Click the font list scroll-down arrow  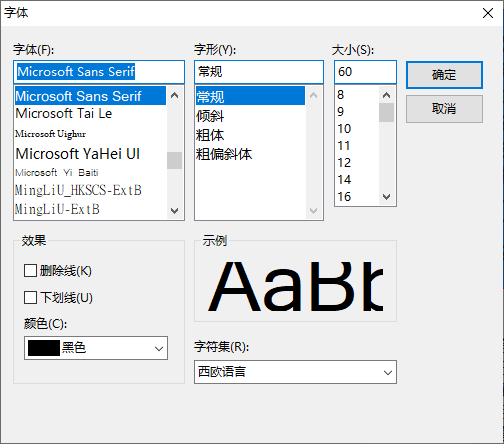click(x=174, y=211)
